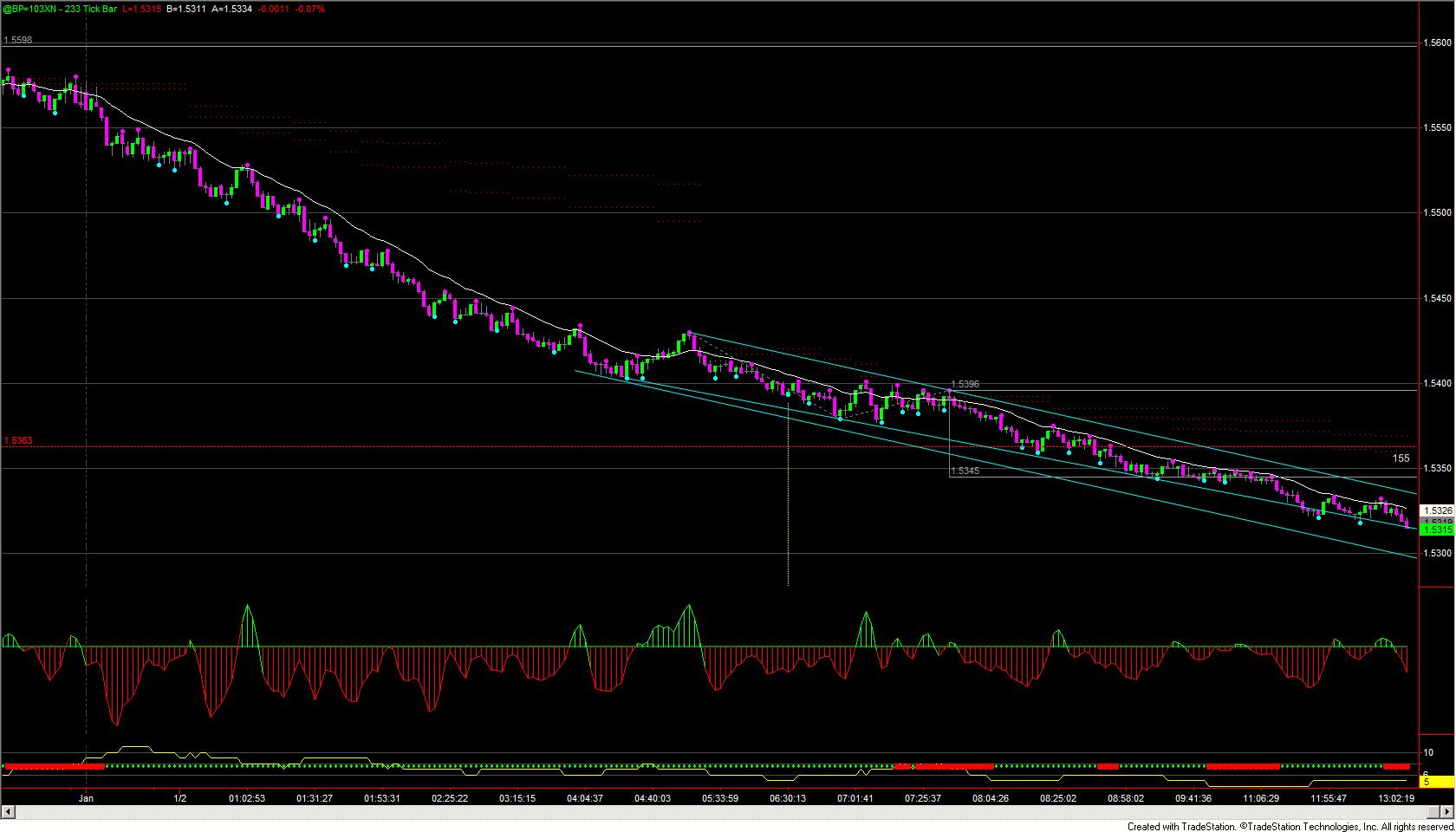Image resolution: width=1456 pixels, height=832 pixels.
Task: Click the 155 annotation near the price axis
Action: coord(1401,458)
